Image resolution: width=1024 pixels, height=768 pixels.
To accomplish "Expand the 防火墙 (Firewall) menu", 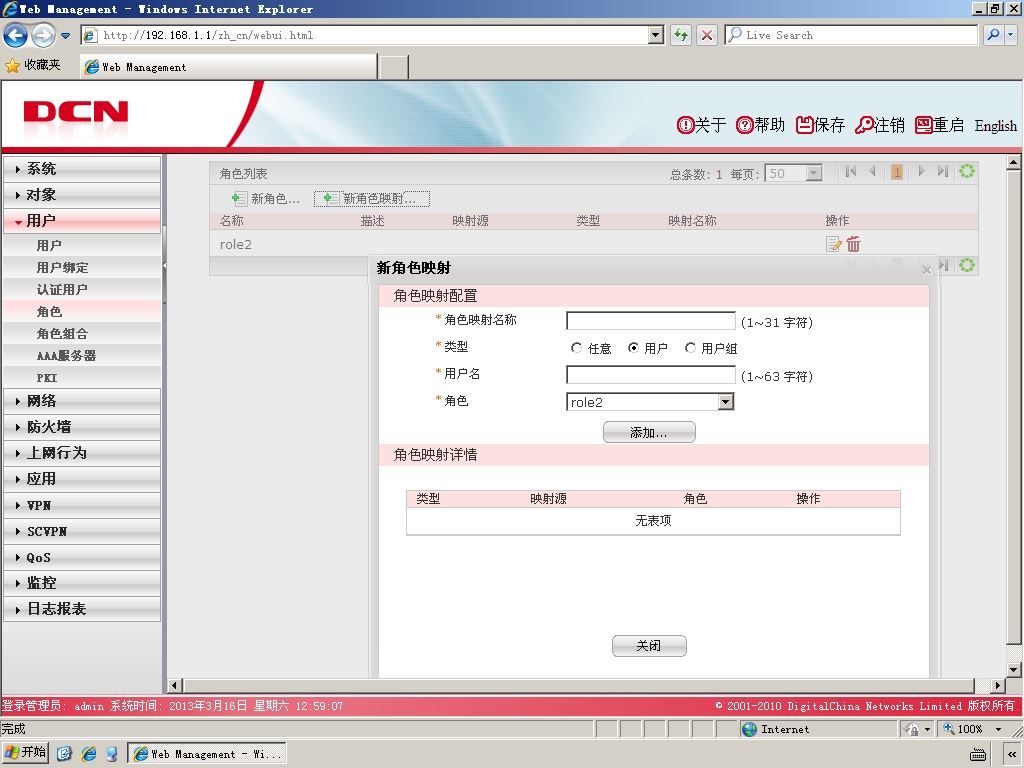I will tap(82, 427).
